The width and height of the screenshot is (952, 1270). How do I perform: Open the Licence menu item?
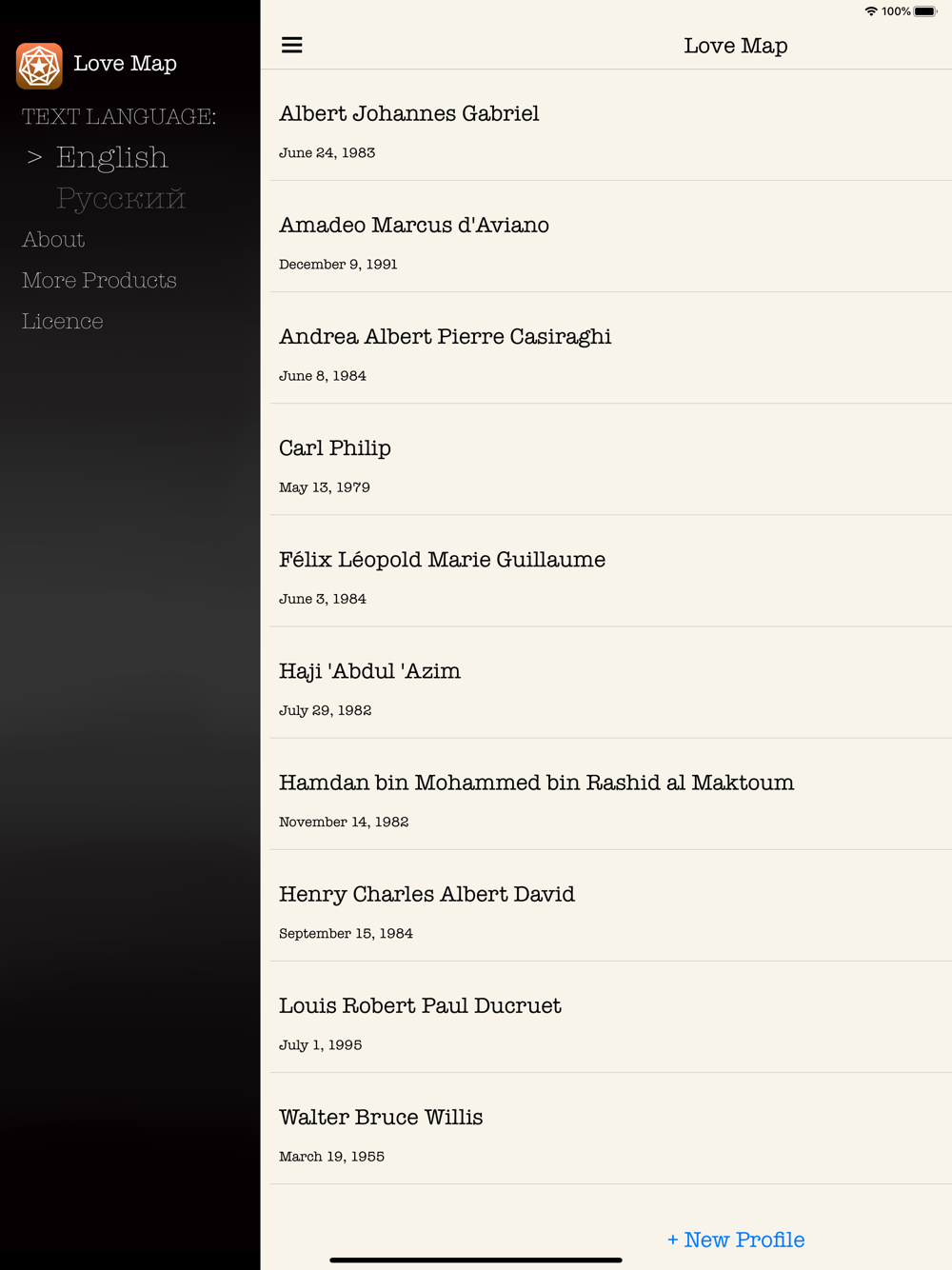point(63,321)
